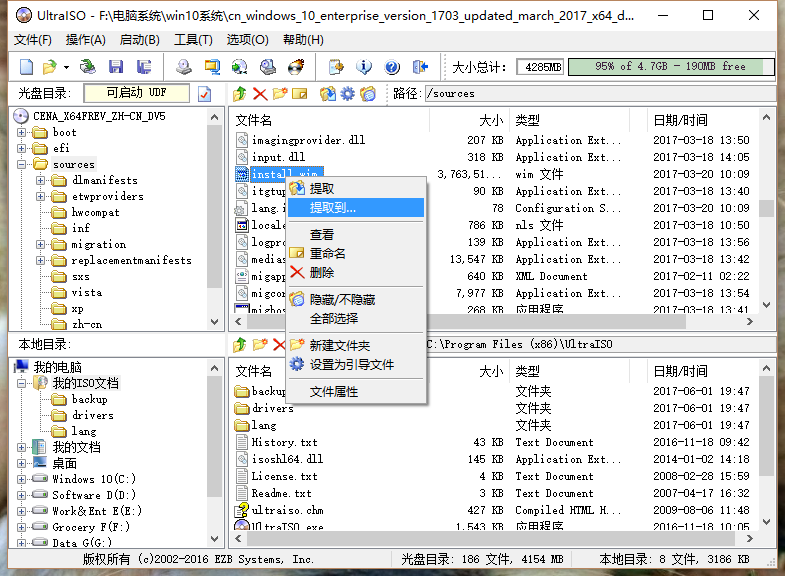Click the Save floppy disk icon
785x576 pixels.
tap(116, 67)
